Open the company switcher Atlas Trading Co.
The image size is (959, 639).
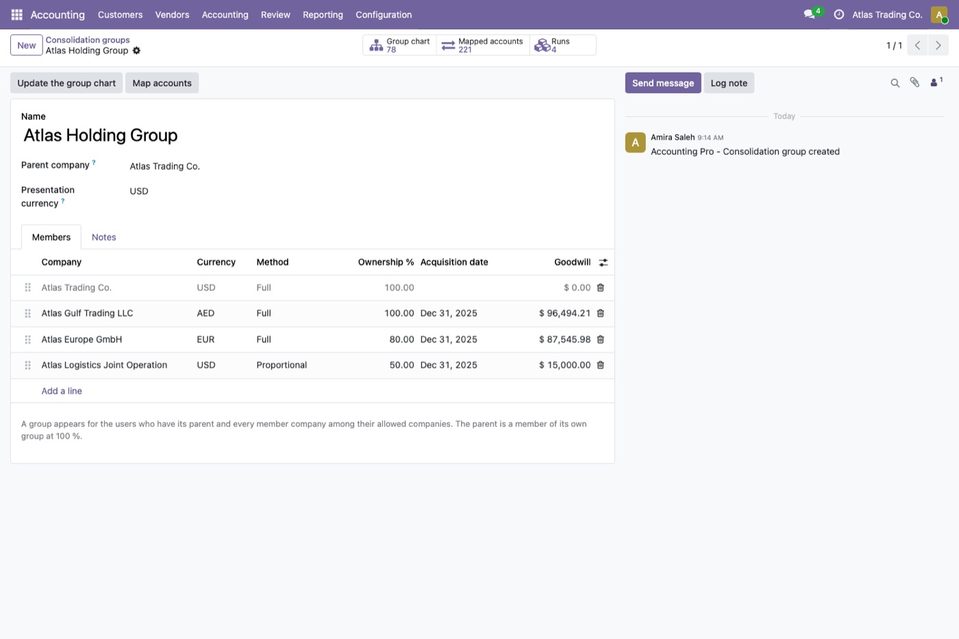pos(887,15)
